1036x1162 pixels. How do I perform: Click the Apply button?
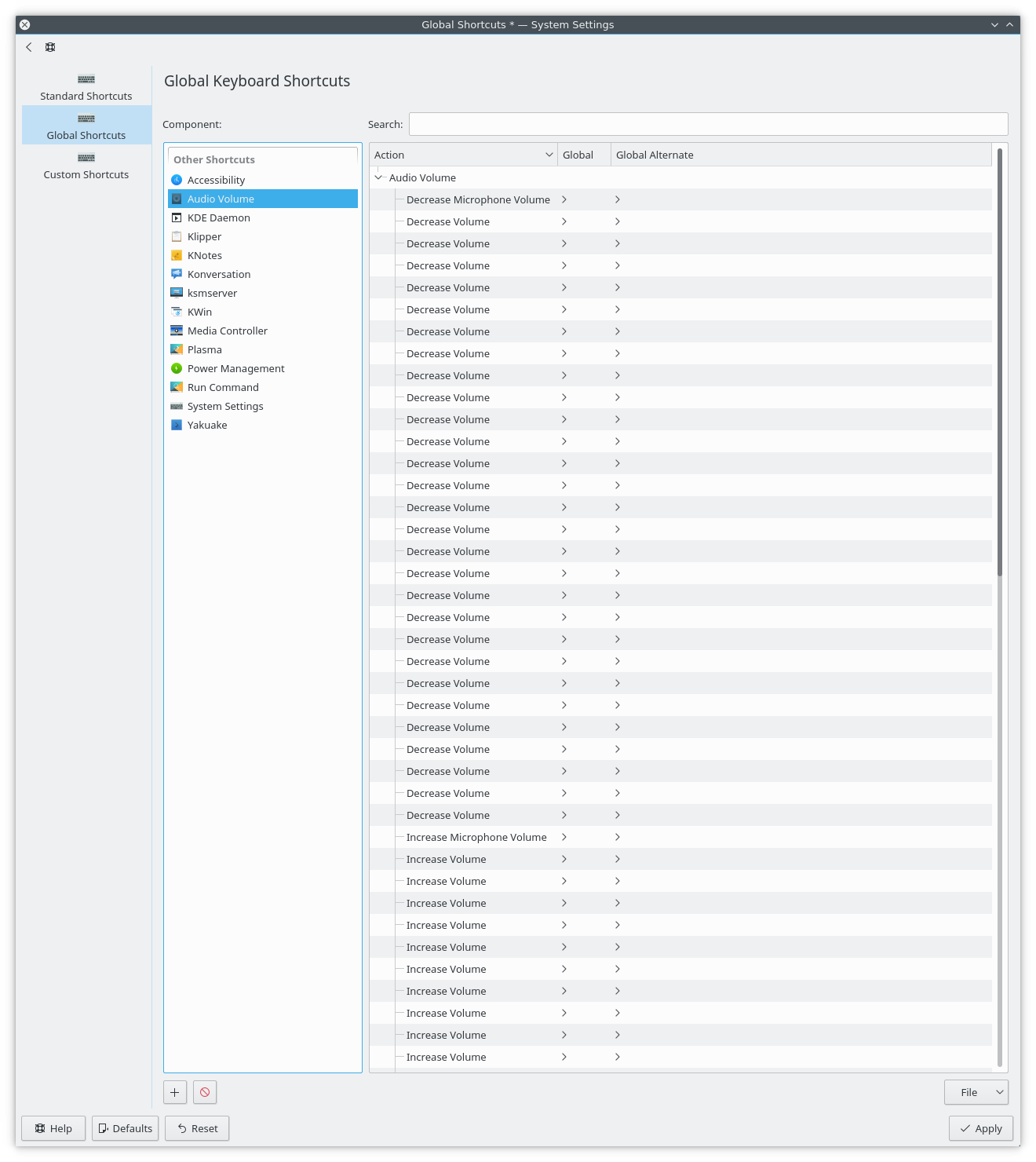(x=980, y=1128)
